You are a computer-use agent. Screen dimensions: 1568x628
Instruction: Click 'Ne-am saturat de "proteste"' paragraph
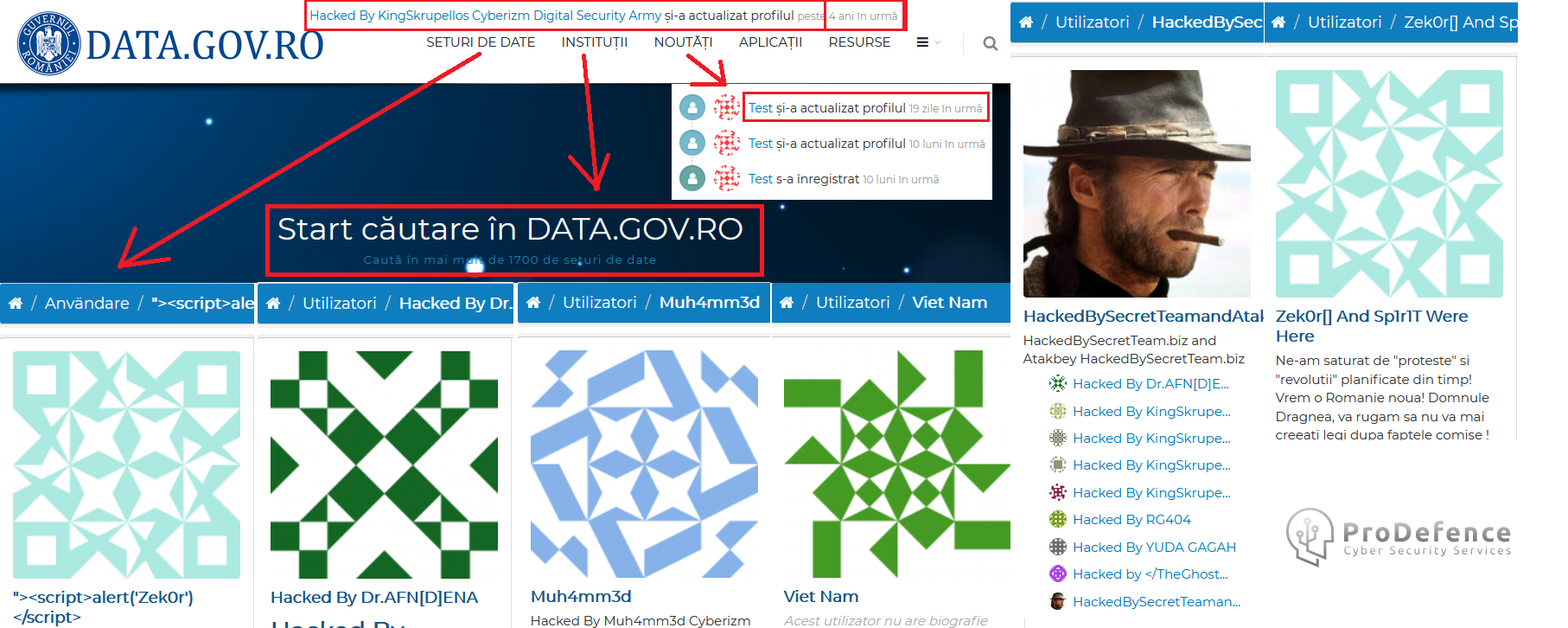pos(1382,397)
